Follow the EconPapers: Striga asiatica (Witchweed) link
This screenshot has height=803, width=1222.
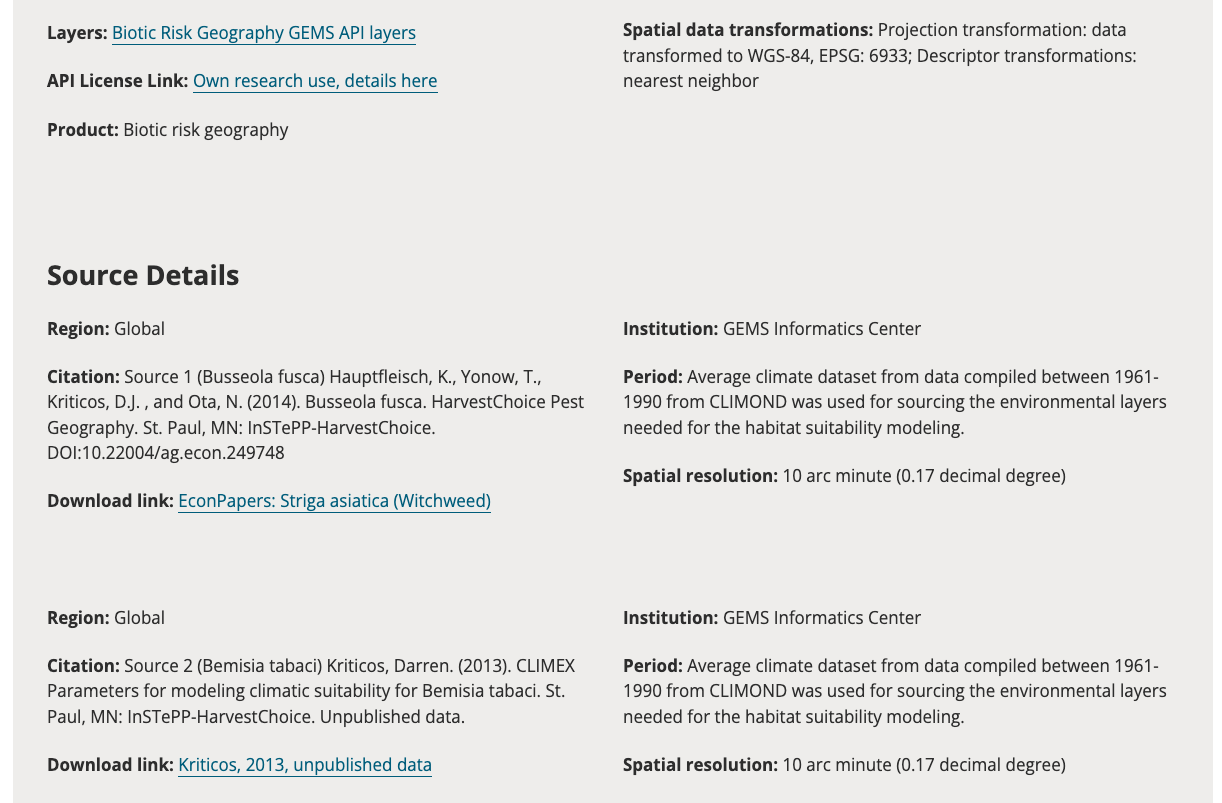coord(334,501)
